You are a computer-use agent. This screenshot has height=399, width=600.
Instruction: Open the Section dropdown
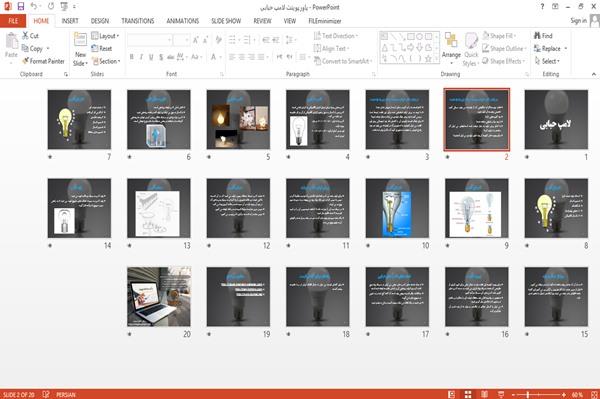[x=106, y=61]
